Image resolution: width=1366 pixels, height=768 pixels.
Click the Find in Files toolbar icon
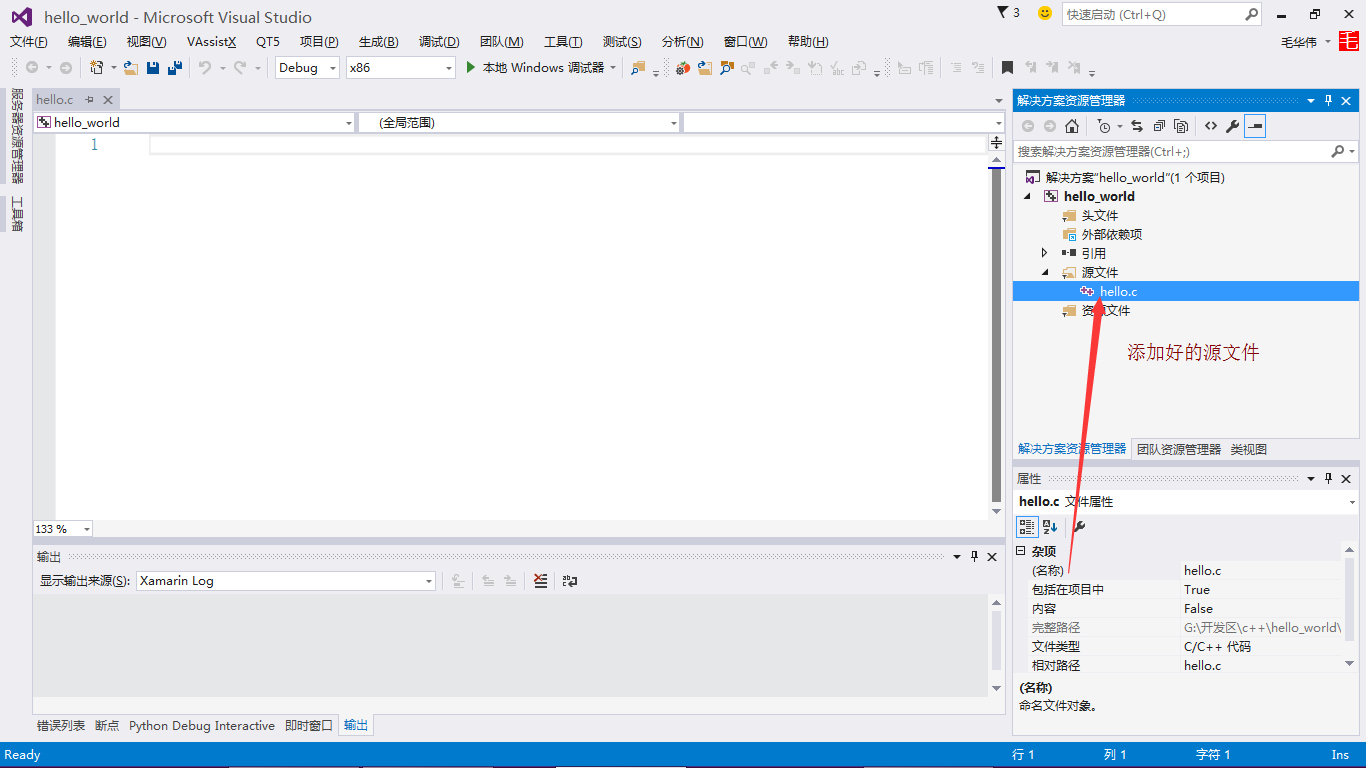click(x=638, y=67)
